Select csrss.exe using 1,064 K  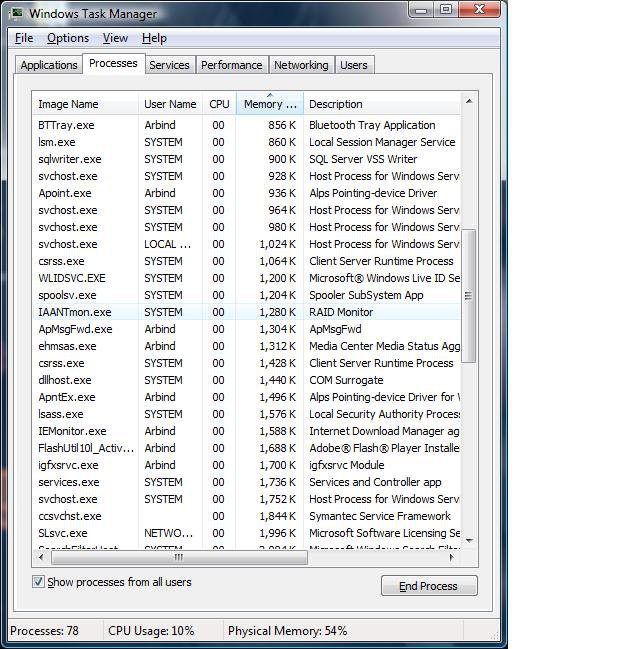(246, 261)
